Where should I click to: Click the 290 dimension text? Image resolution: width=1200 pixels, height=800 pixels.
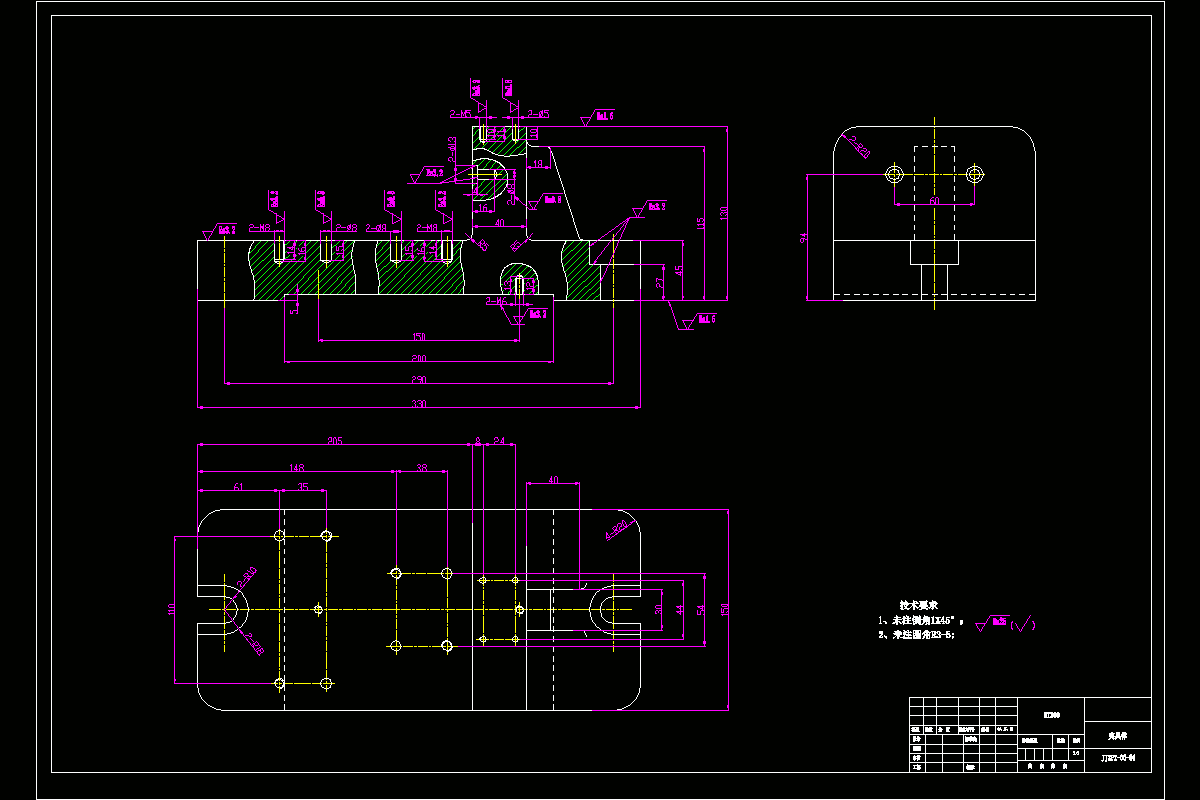click(x=418, y=381)
